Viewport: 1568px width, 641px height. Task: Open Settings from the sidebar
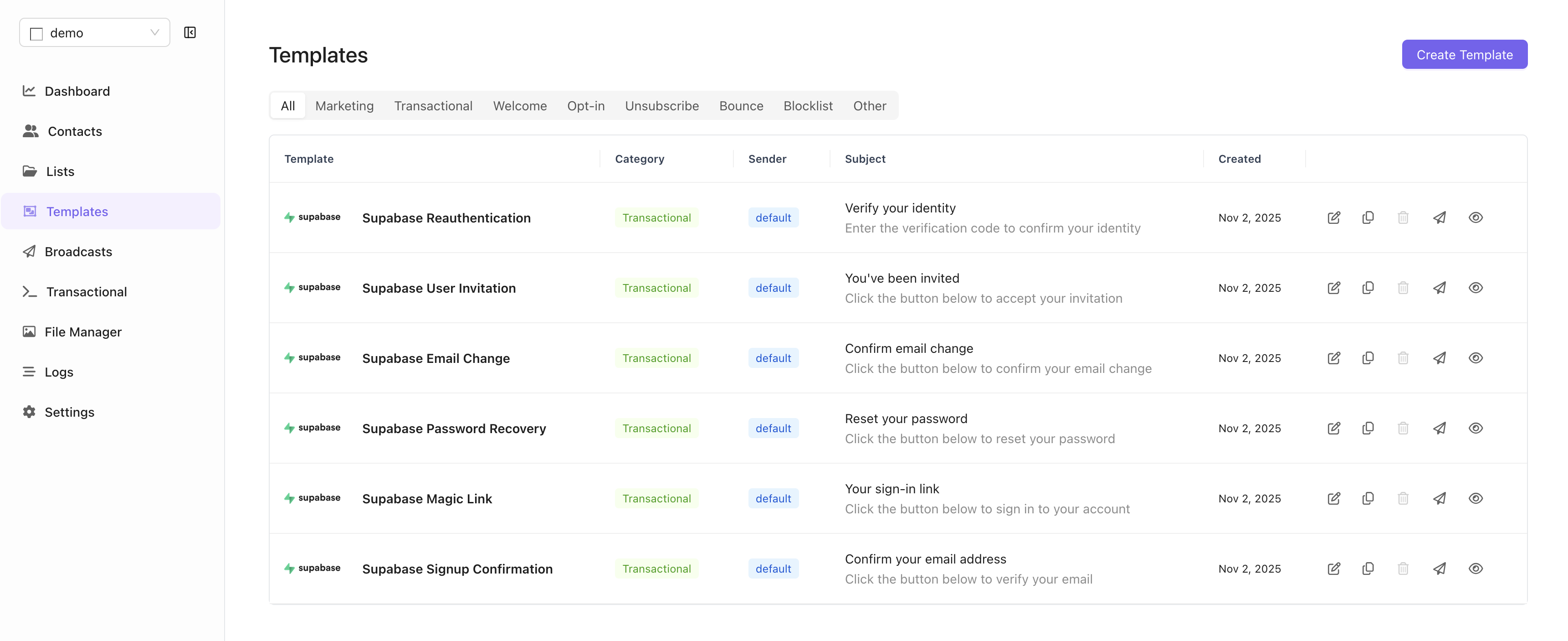tap(69, 412)
